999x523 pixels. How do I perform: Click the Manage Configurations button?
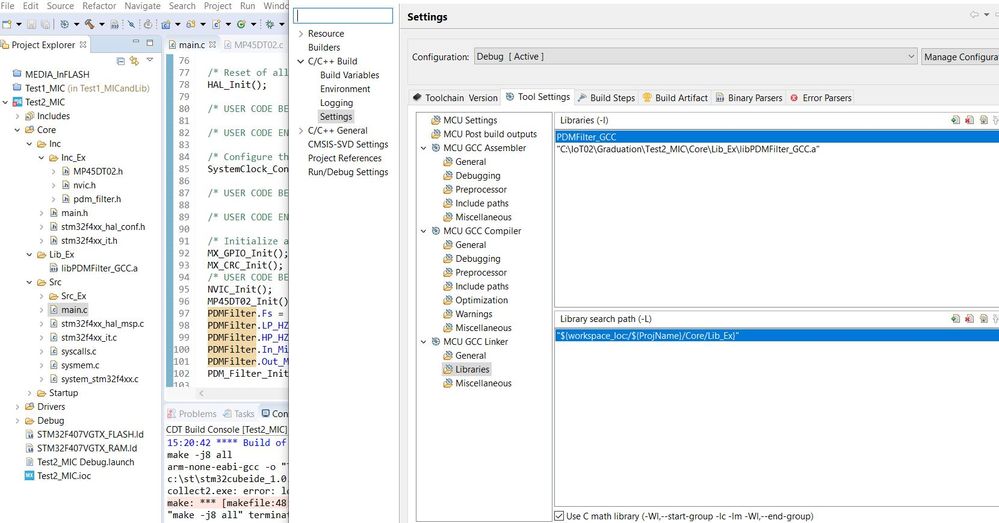960,57
